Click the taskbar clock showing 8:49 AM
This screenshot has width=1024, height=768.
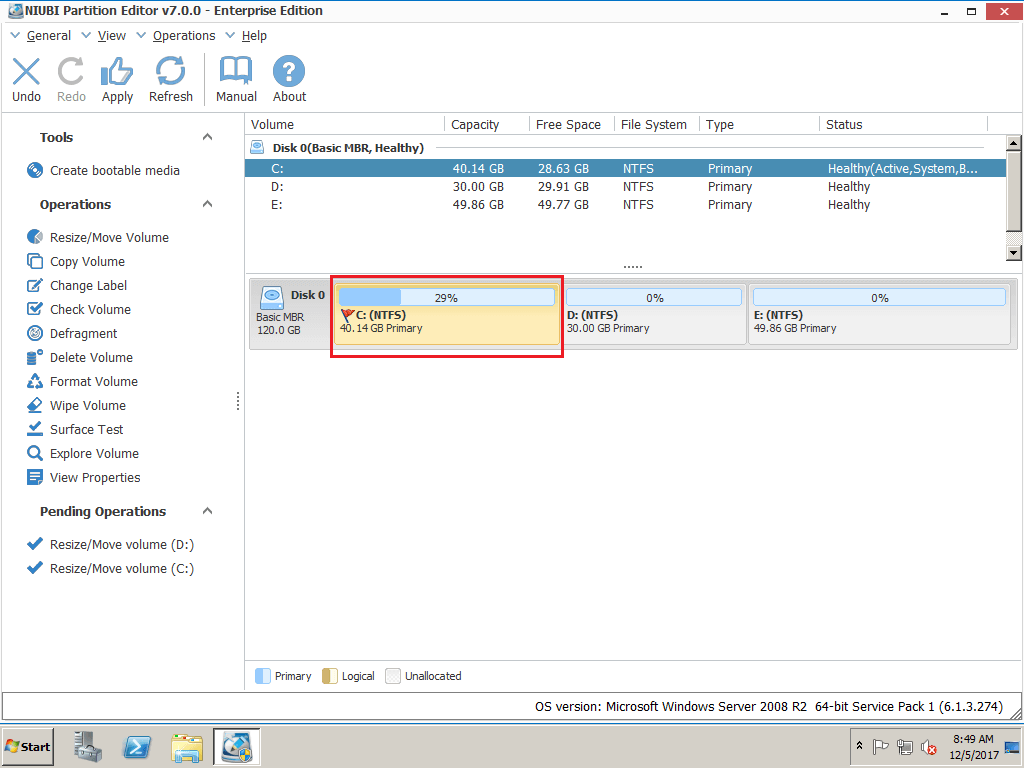[x=973, y=746]
